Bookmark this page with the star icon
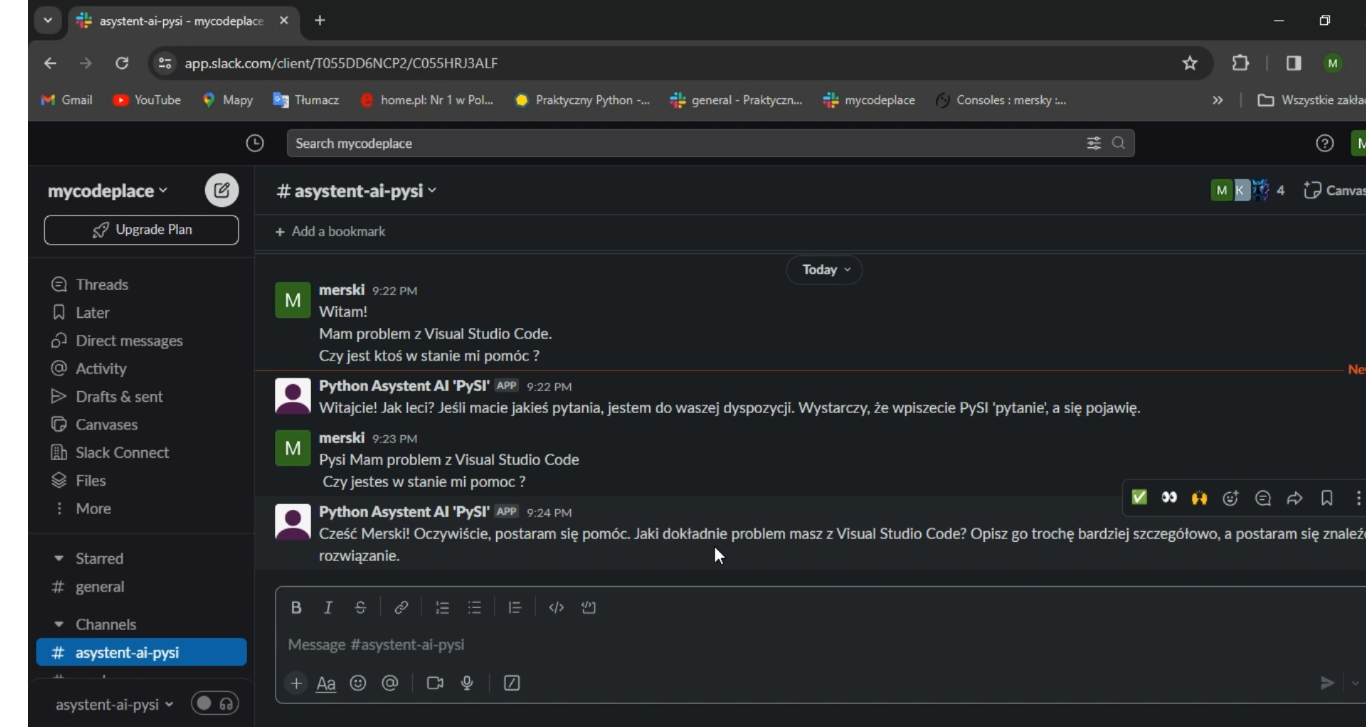Viewport: 1366px width, 727px height. tap(1190, 63)
